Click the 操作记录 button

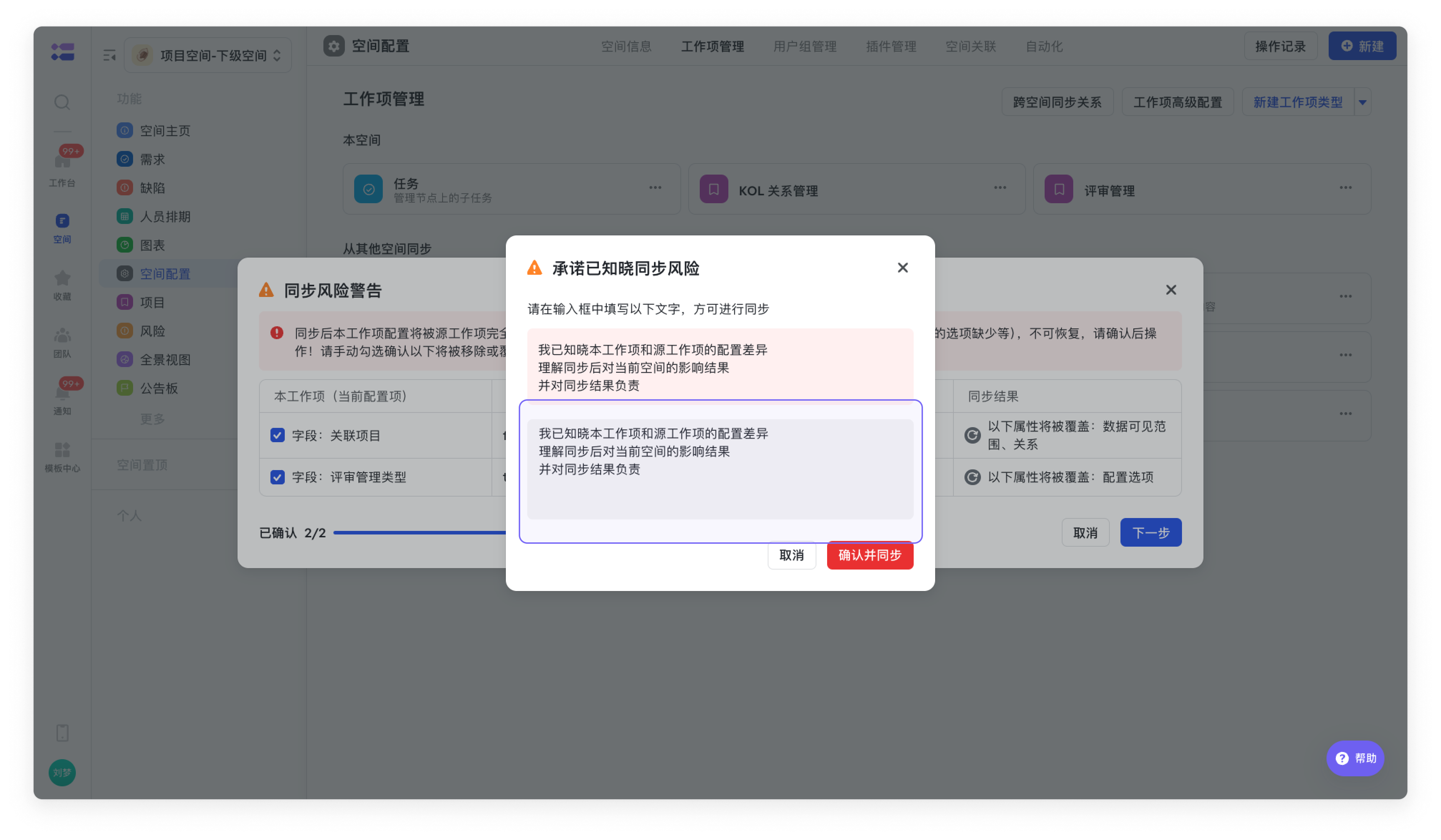[x=1280, y=46]
